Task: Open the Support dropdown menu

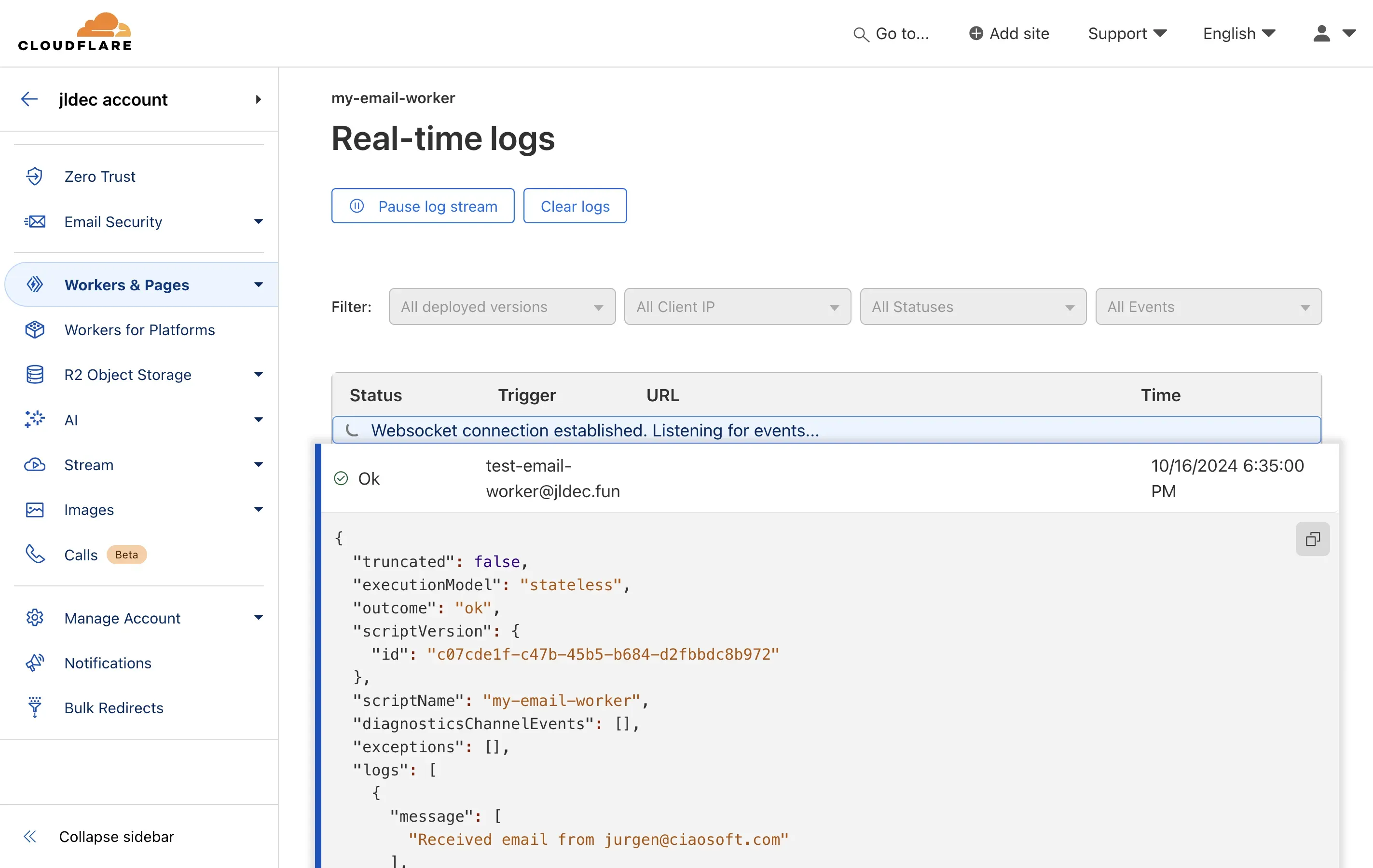Action: [x=1127, y=34]
